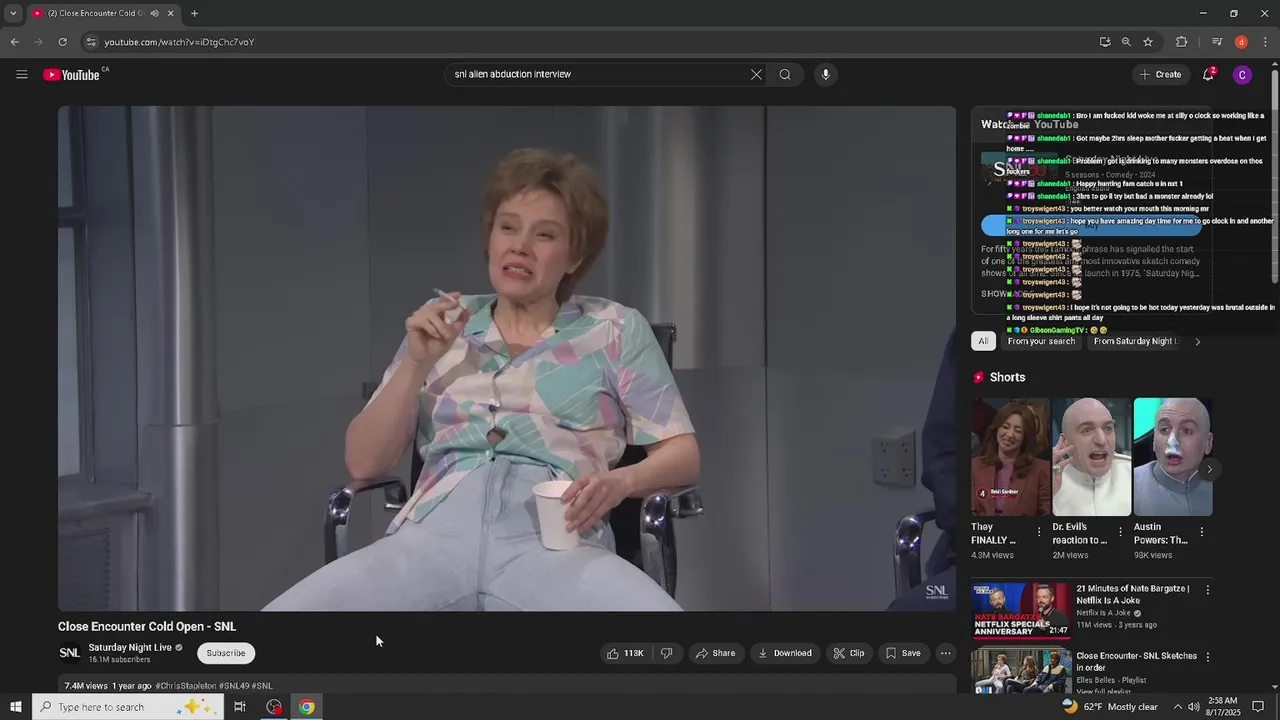Screen dimensions: 1280x720
Task: Open more actions ellipsis under video
Action: (945, 653)
